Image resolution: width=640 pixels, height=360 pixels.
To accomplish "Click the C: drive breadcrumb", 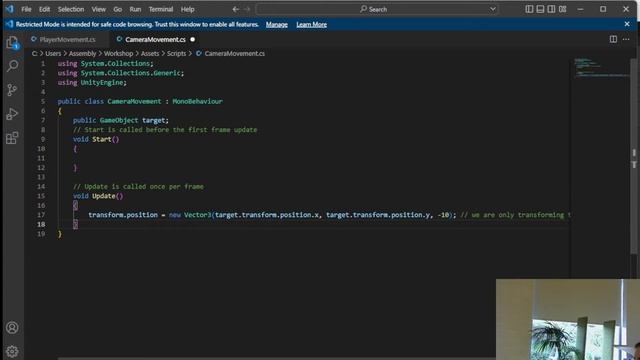I will 35,53.
